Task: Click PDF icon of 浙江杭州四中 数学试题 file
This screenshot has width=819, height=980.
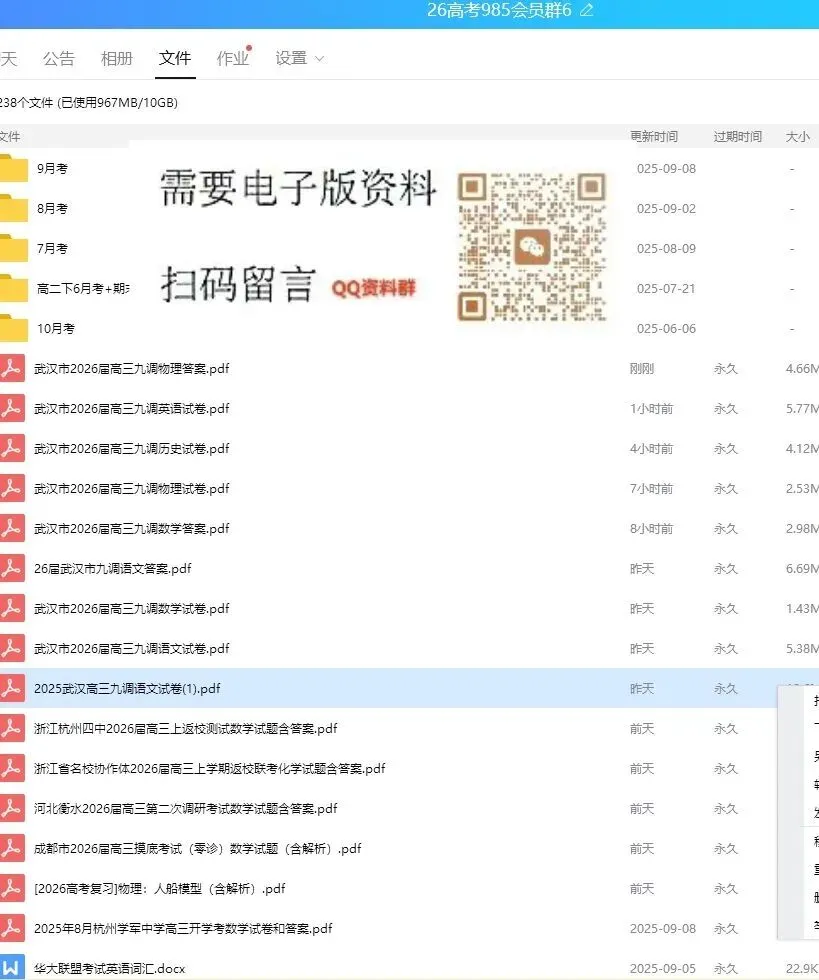Action: click(12, 728)
